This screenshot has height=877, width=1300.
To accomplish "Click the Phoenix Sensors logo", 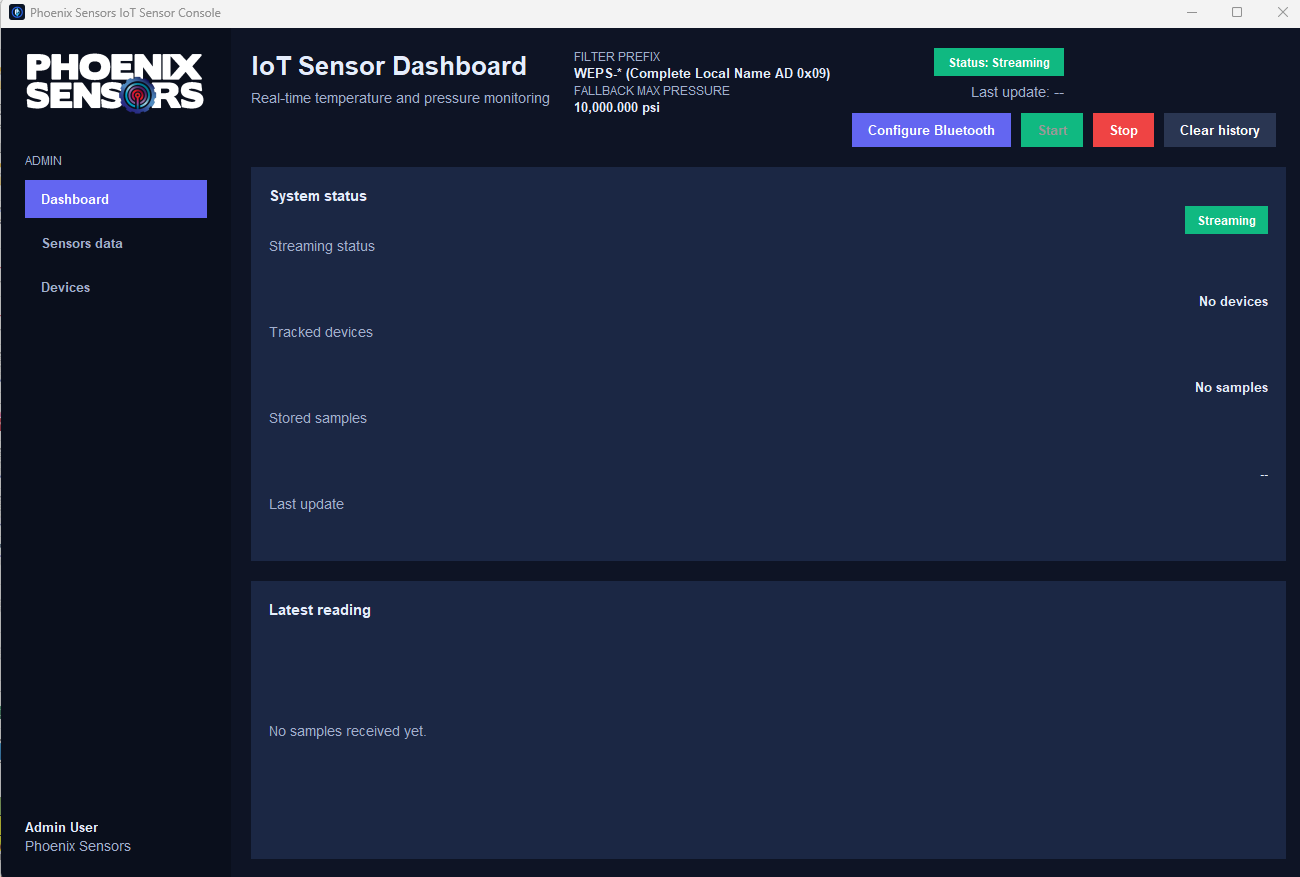I will pyautogui.click(x=115, y=82).
